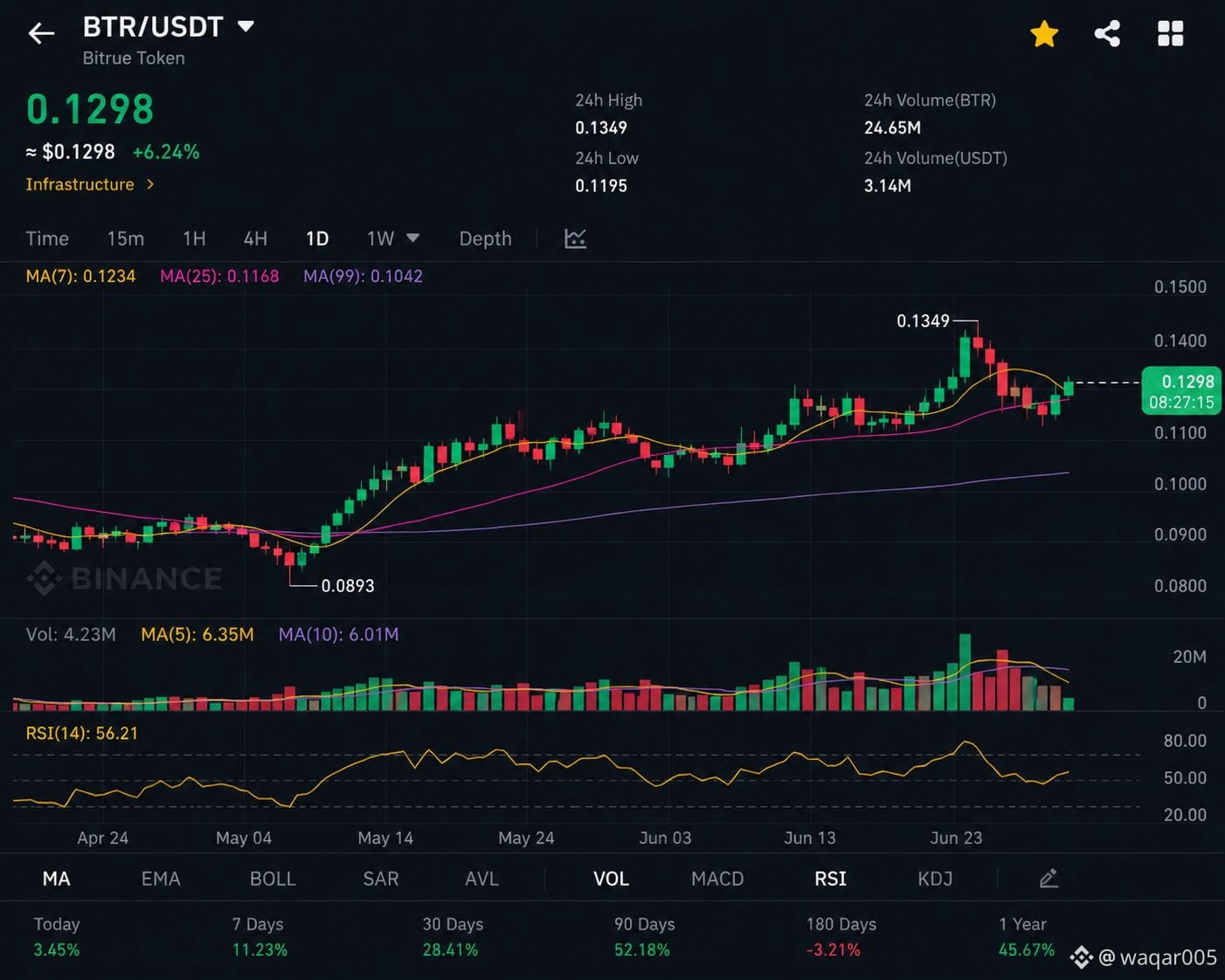This screenshot has width=1225, height=980.
Task: Click the Jun 23 date on time axis
Action: pos(956,838)
